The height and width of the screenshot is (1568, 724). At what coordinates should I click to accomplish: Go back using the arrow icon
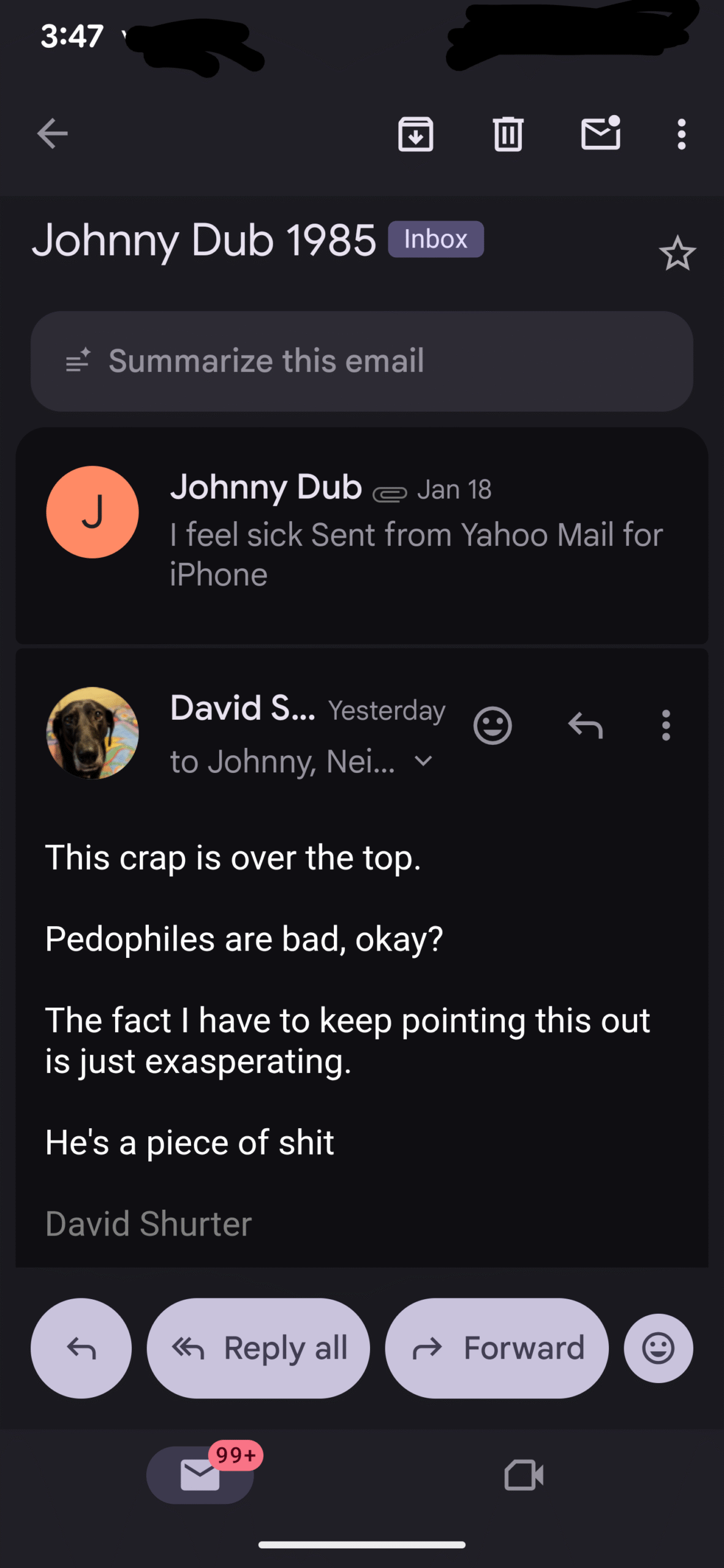pyautogui.click(x=53, y=134)
